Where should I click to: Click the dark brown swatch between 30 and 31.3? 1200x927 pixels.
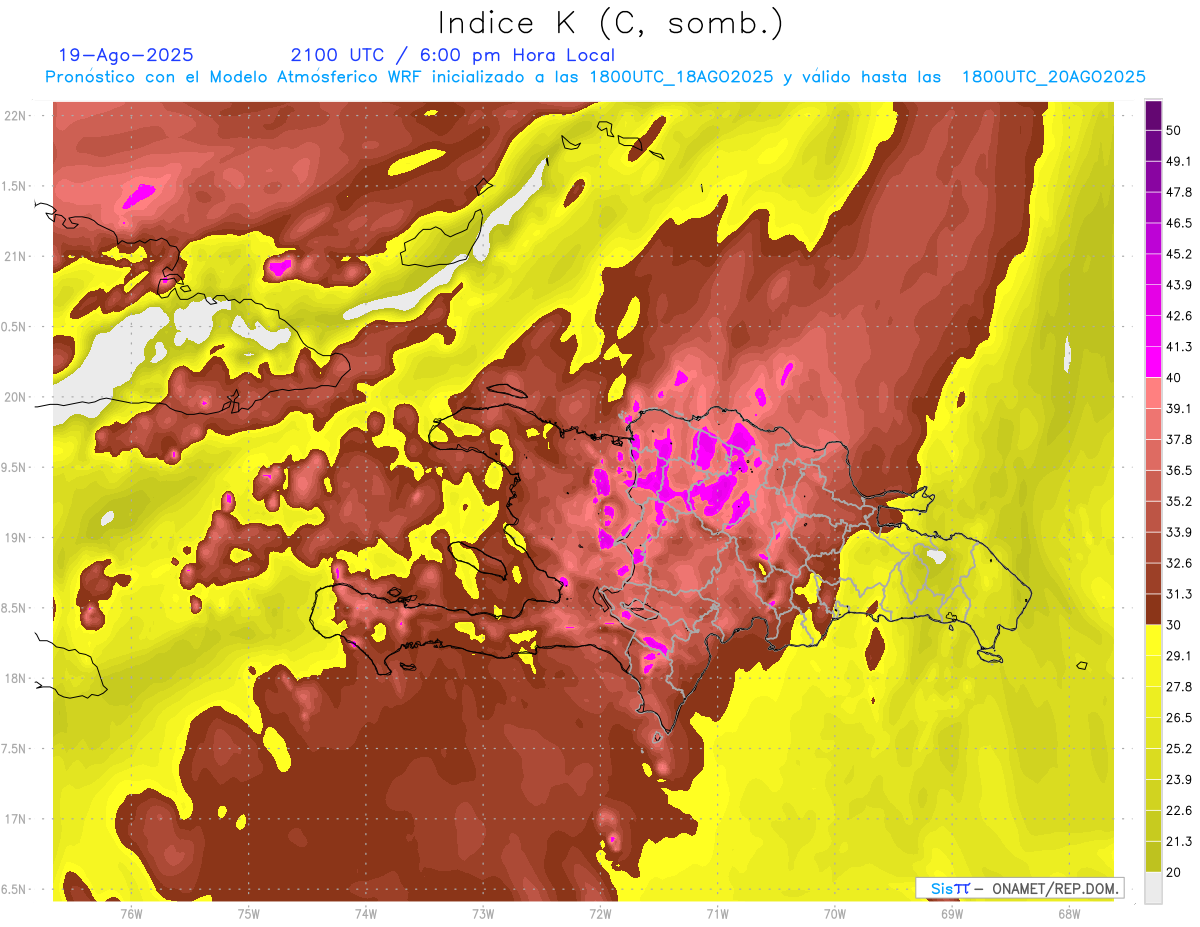coord(1153,609)
